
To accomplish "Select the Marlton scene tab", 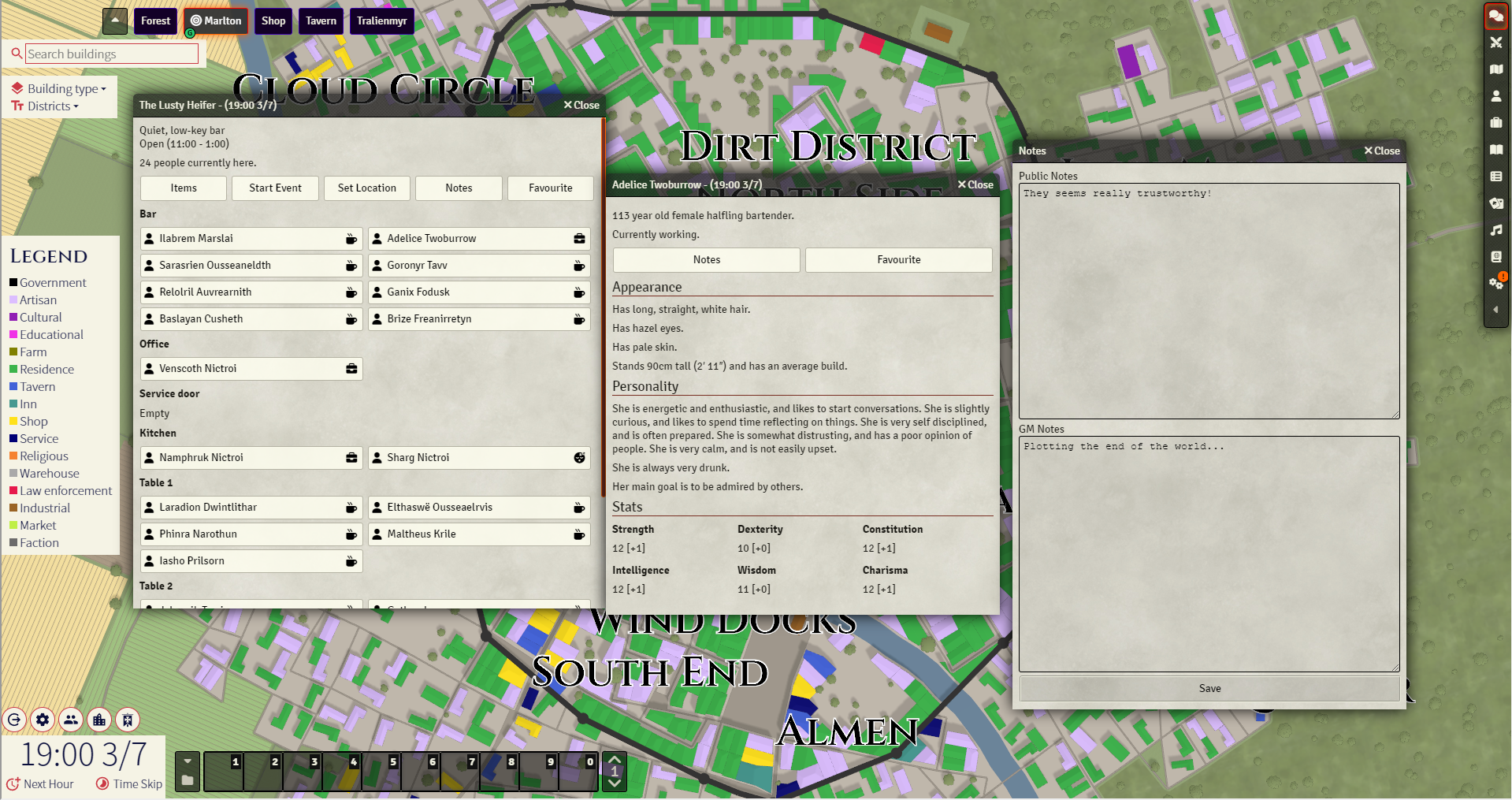I will click(x=216, y=21).
